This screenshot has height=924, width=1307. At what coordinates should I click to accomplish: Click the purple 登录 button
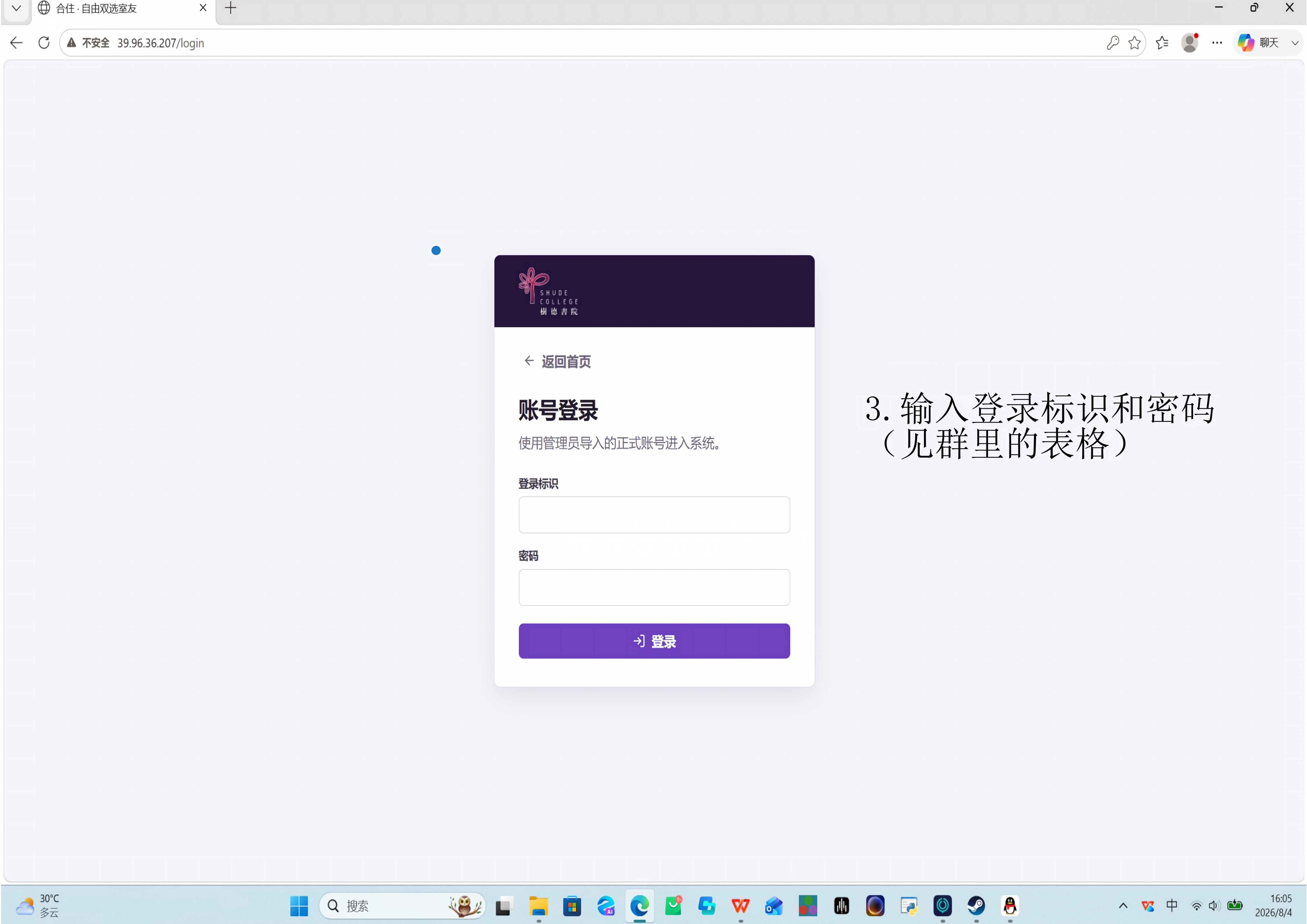click(x=654, y=641)
